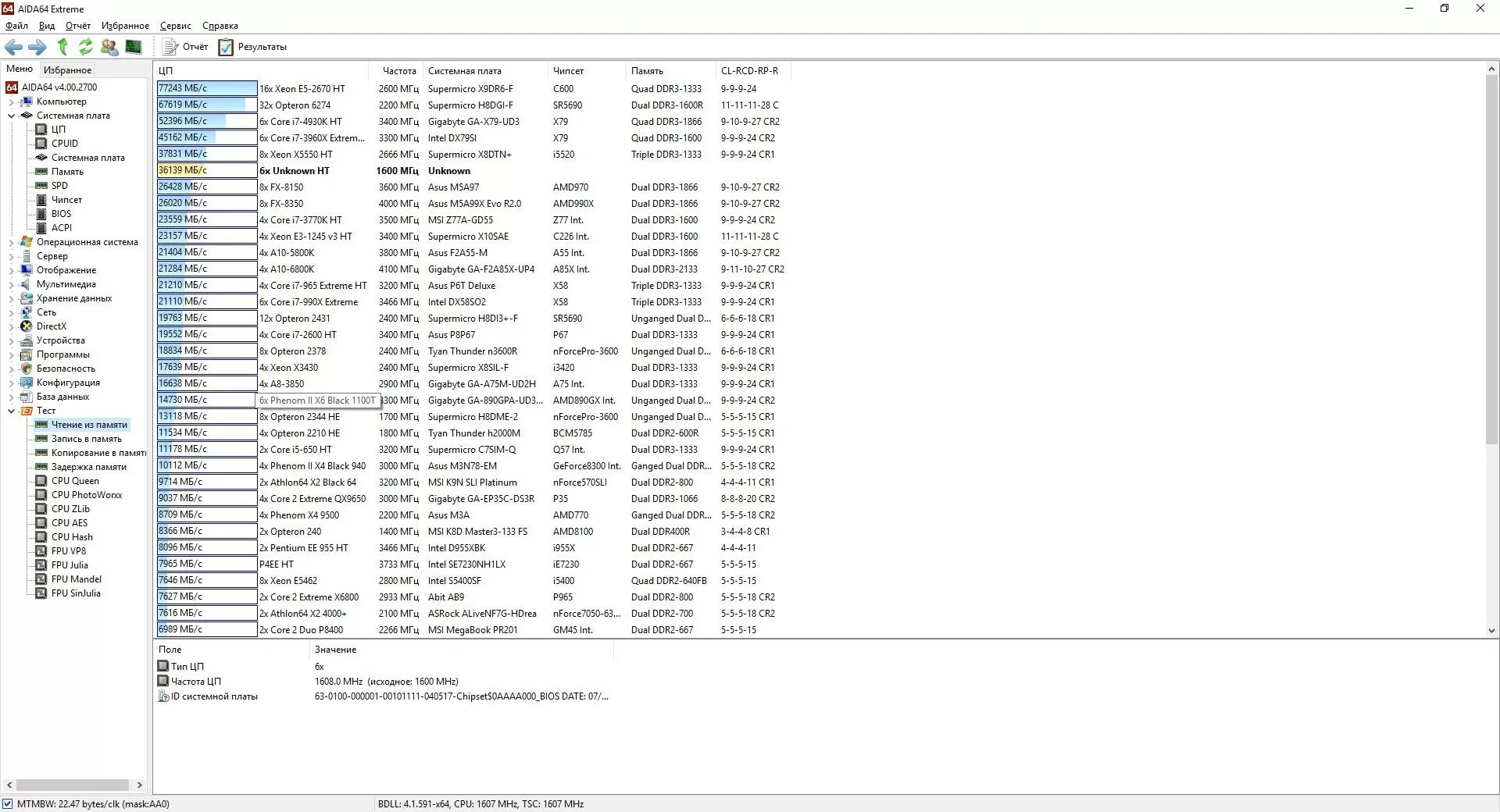Expand the Операционная система node
1500x812 pixels.
click(11, 242)
